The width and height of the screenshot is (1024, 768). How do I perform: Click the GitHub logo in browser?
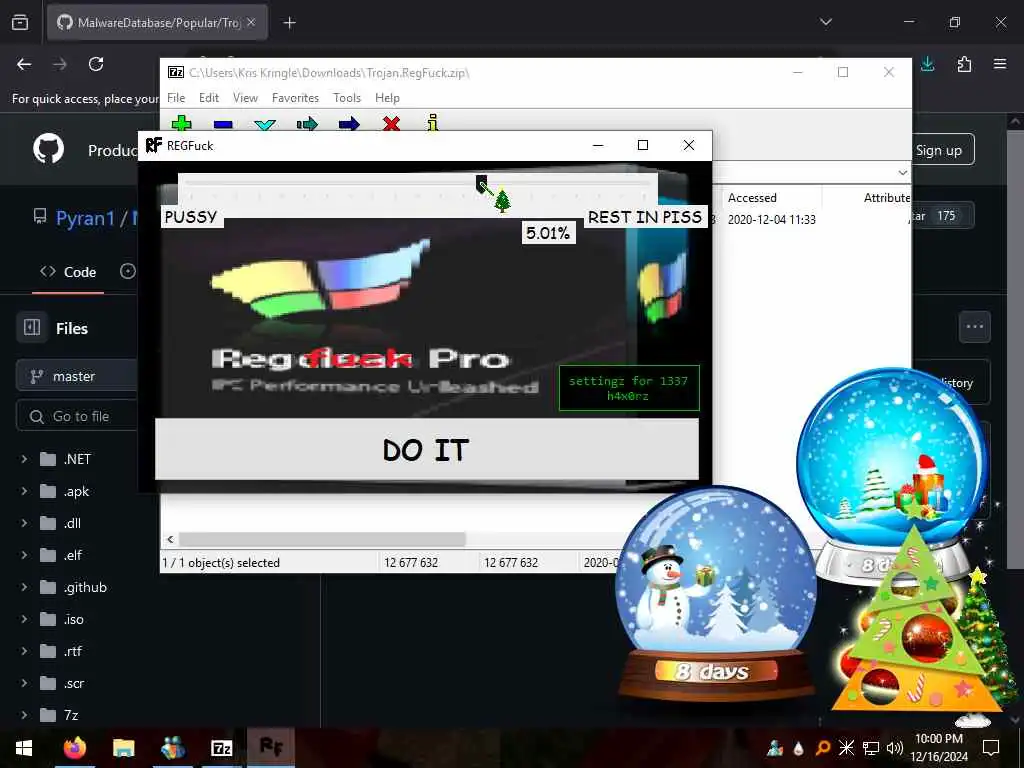pos(48,149)
